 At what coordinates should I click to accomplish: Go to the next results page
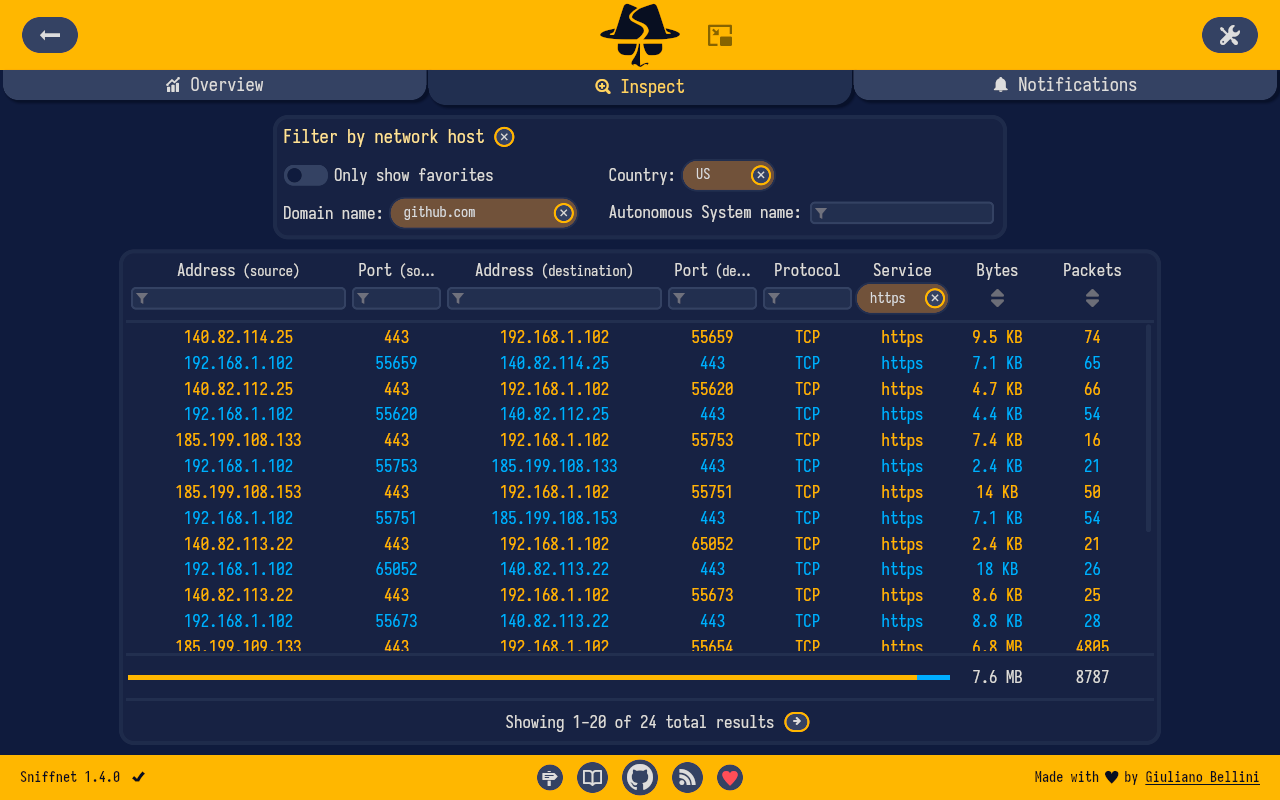click(796, 721)
